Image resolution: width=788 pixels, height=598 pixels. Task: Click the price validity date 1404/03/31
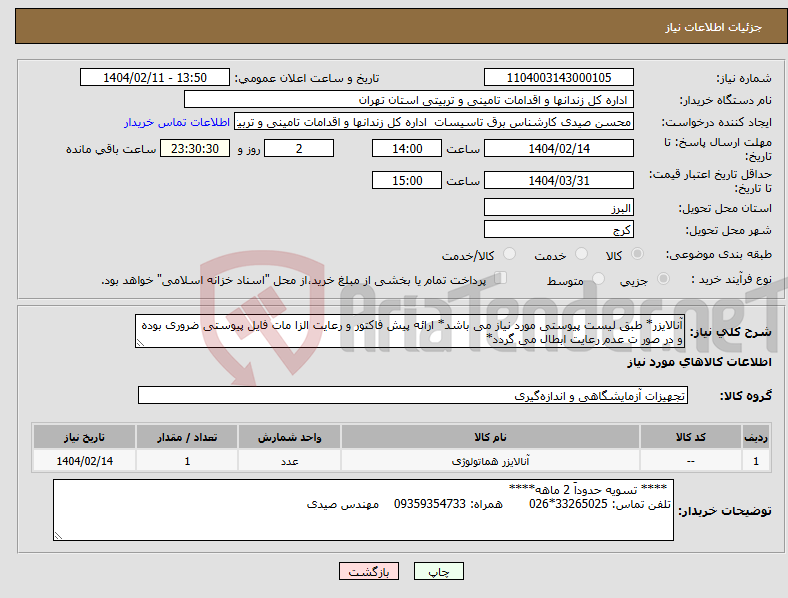tap(558, 180)
